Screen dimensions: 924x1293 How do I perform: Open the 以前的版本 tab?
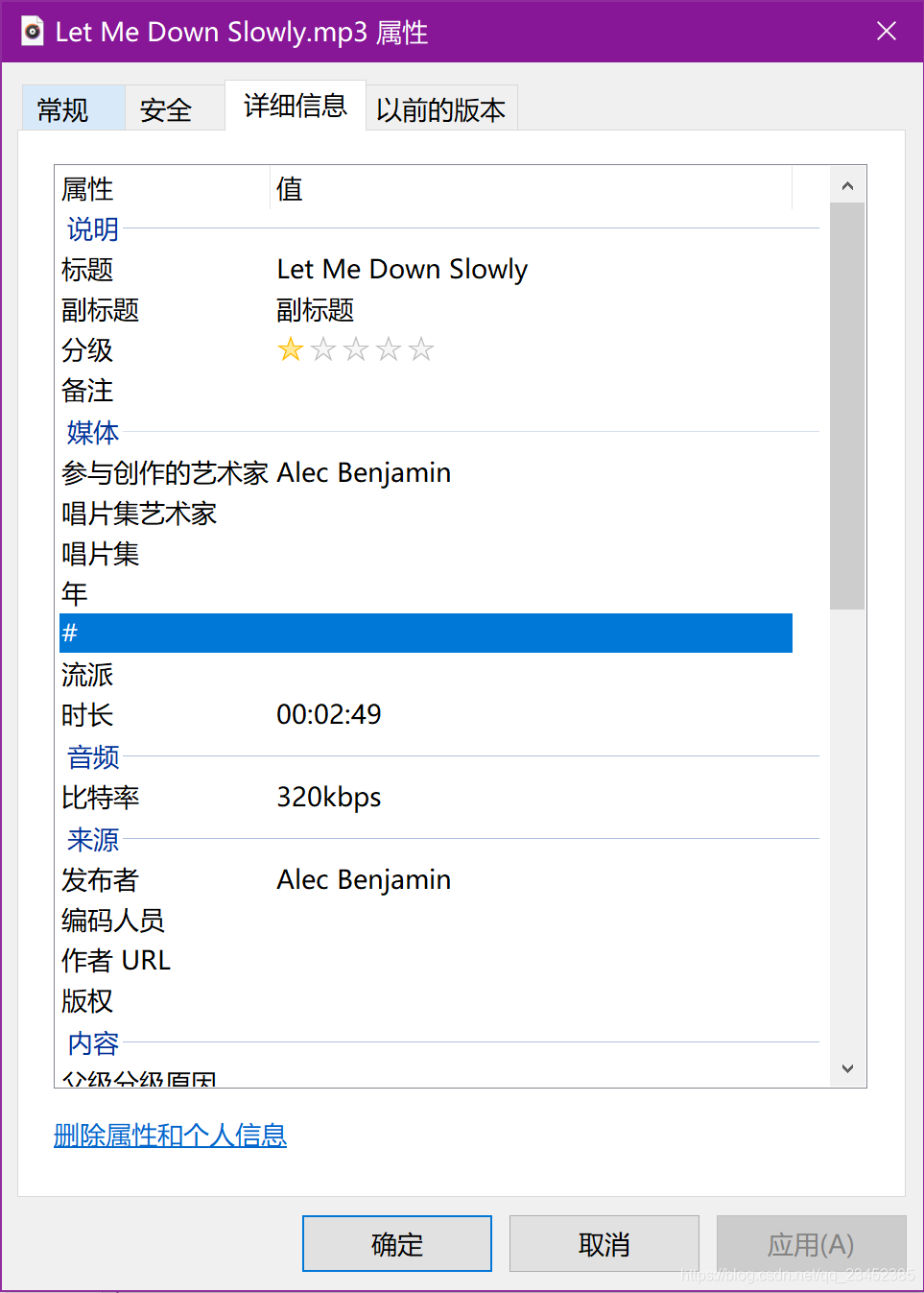(x=441, y=109)
